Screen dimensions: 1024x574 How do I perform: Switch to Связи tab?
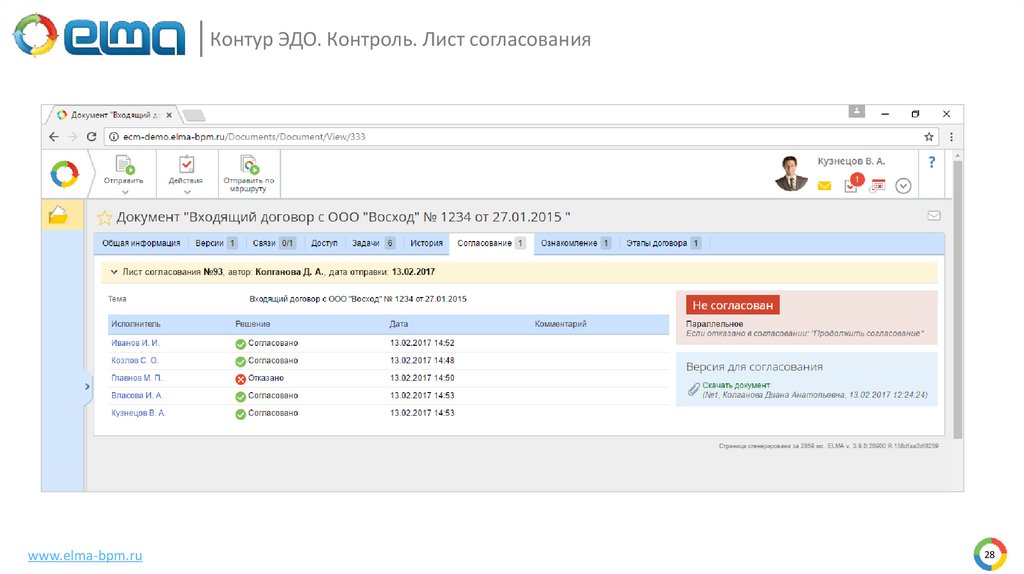point(274,243)
